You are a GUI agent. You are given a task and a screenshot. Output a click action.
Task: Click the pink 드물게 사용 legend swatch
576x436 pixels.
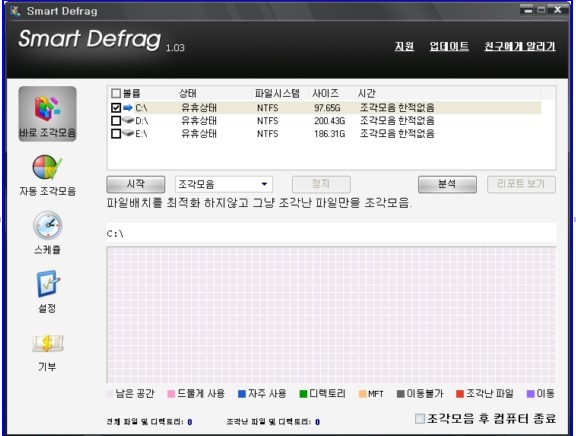(x=171, y=394)
